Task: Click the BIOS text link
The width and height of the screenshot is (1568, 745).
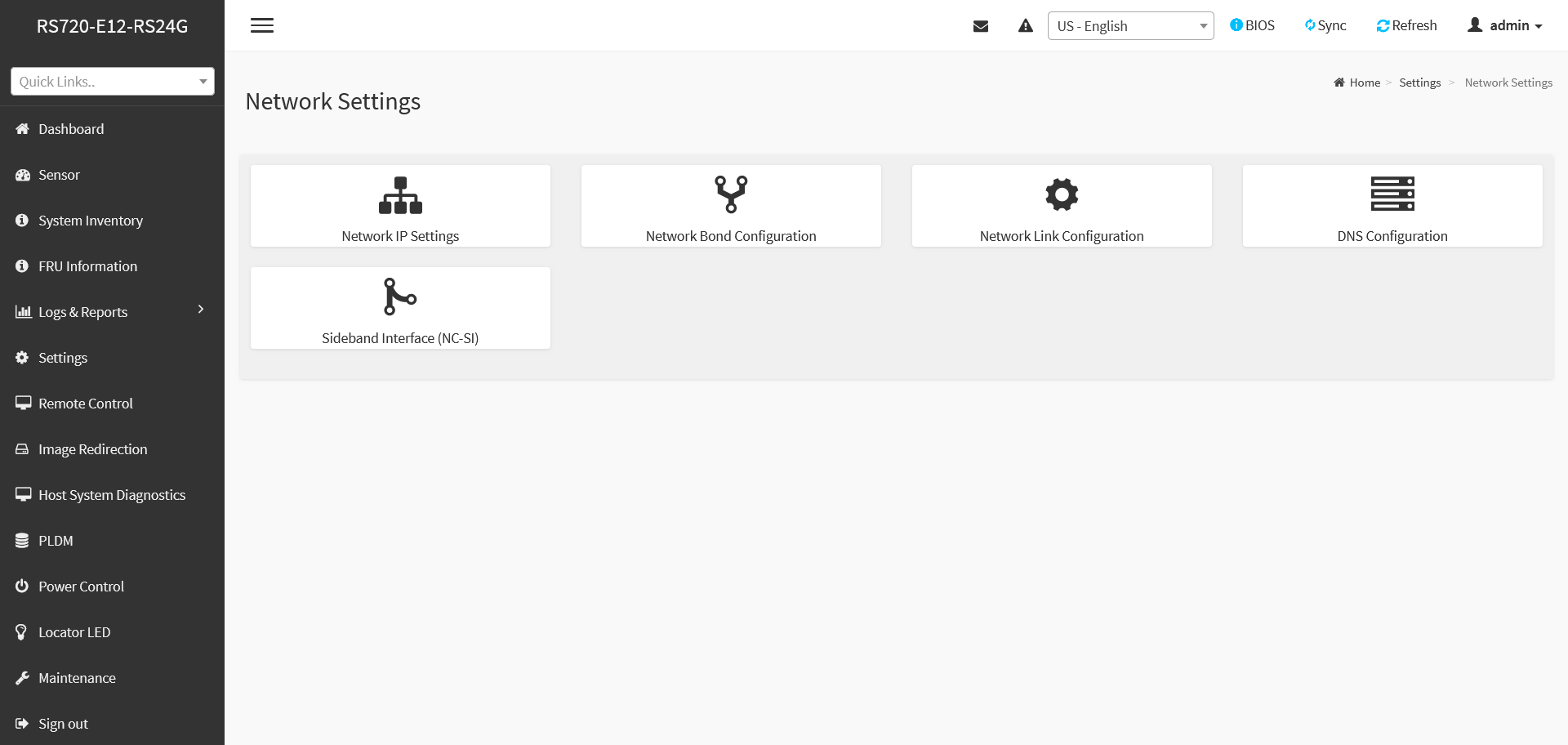Action: [x=1260, y=25]
